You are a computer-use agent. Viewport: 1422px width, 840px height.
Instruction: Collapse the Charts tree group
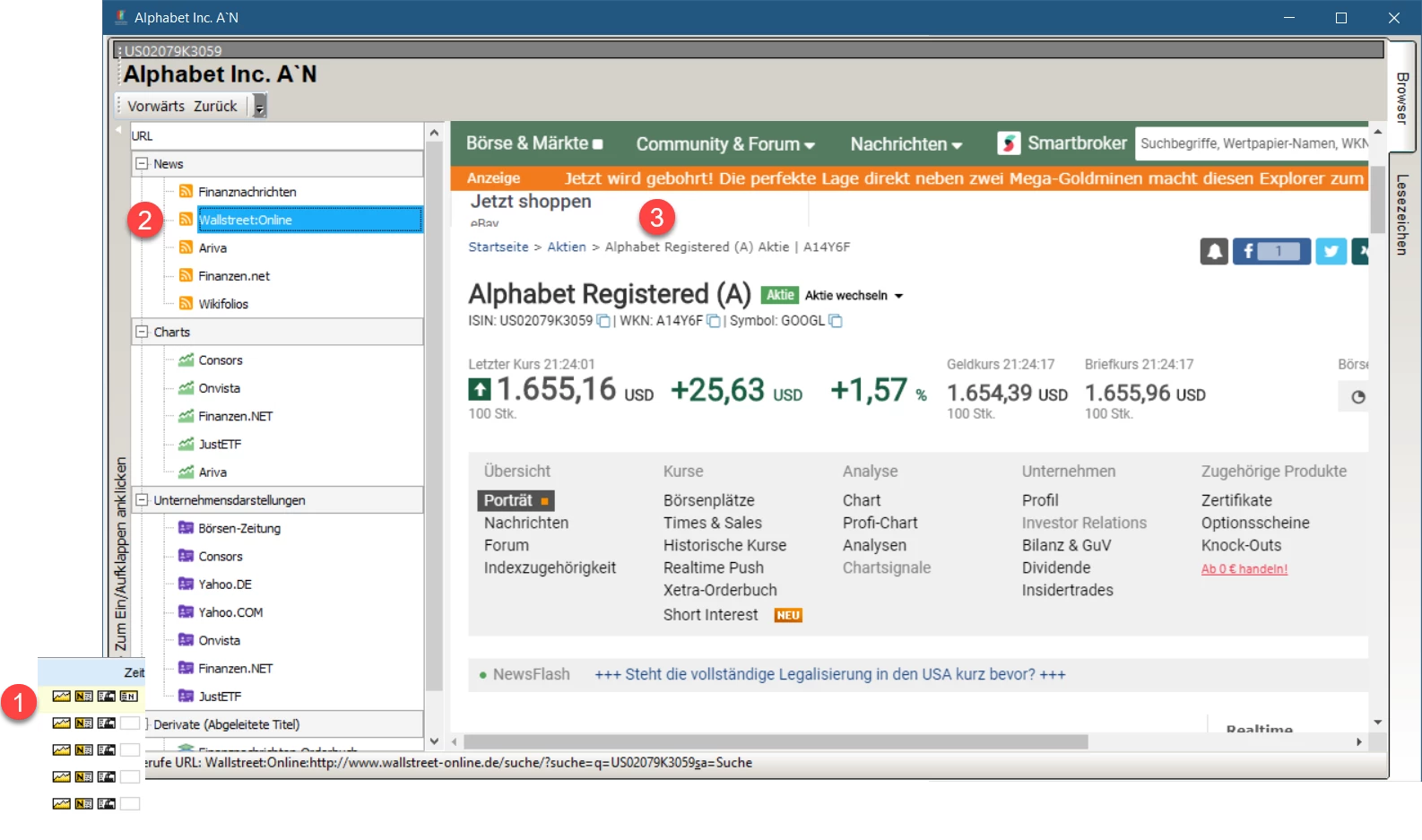142,332
